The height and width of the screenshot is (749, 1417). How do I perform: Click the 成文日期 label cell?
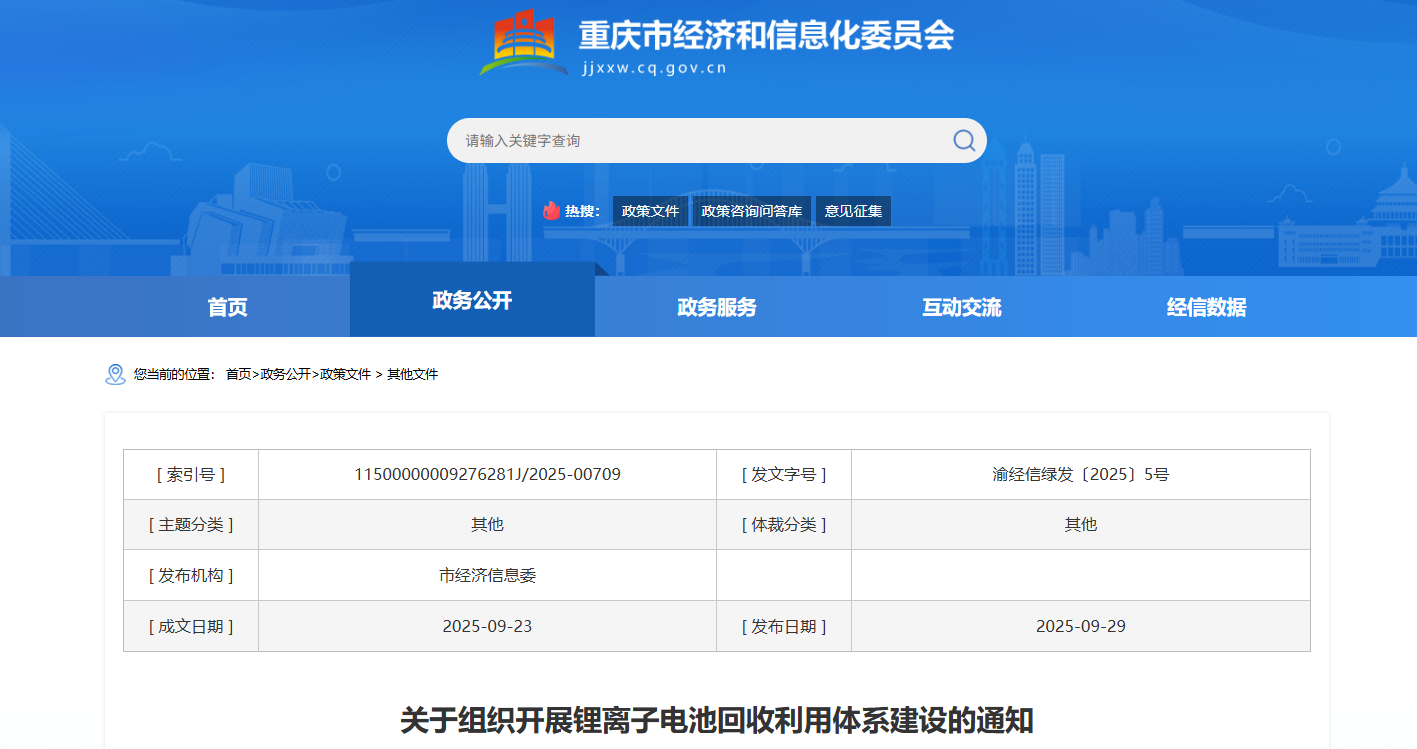coord(191,626)
